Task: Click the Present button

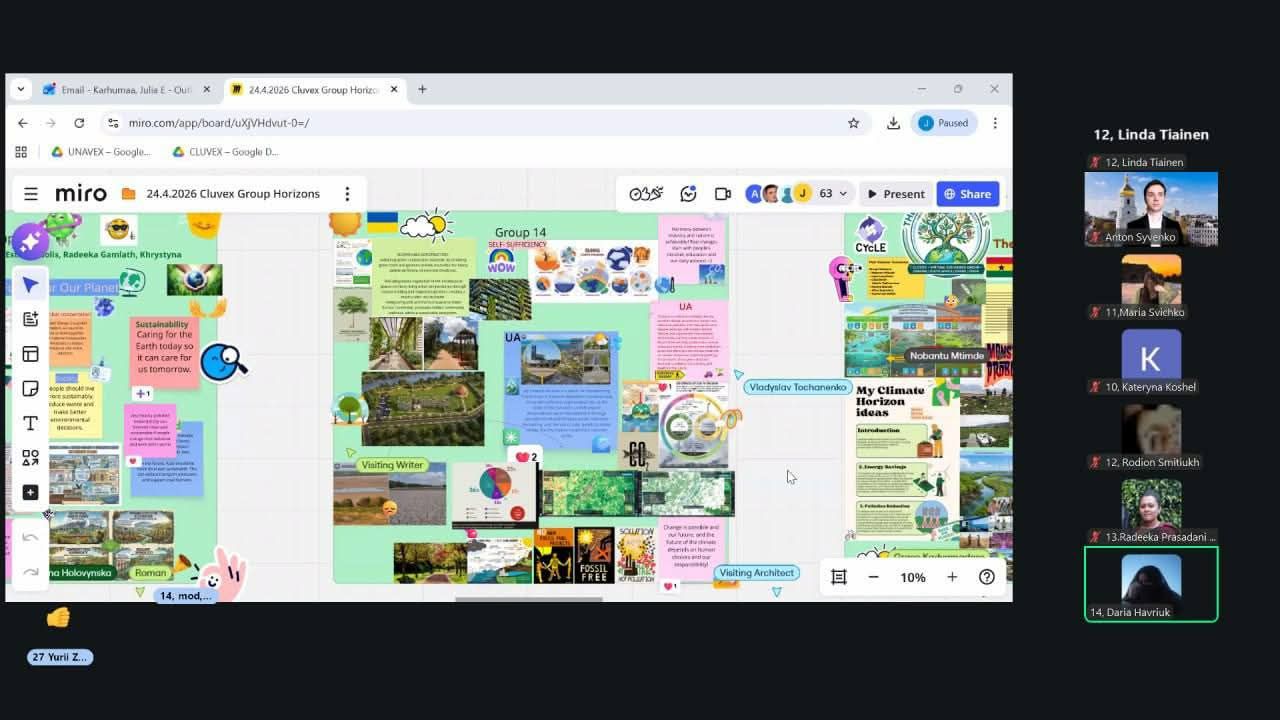Action: coord(895,194)
